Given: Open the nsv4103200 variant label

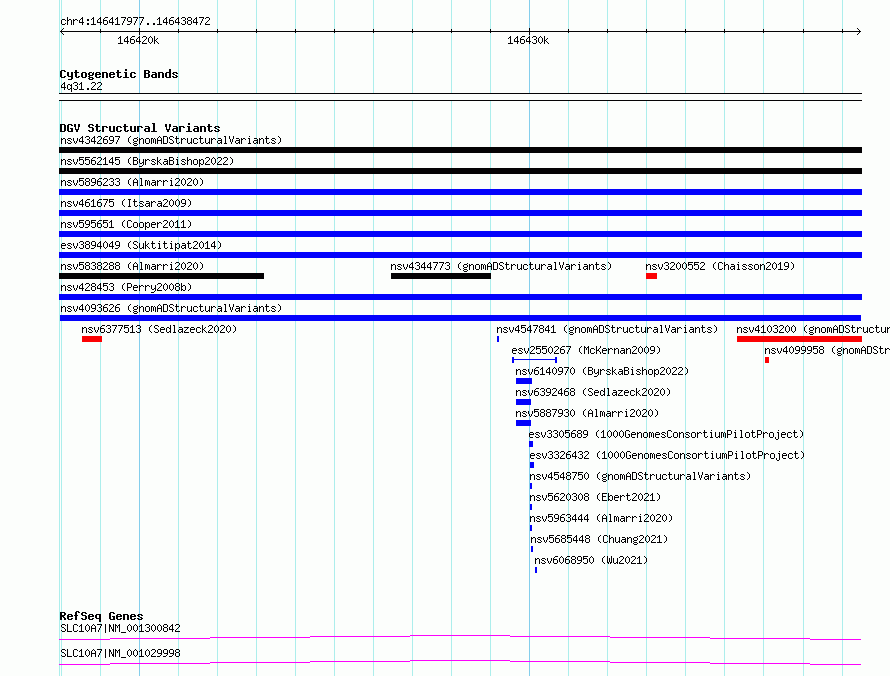Looking at the screenshot, I should pos(813,329).
